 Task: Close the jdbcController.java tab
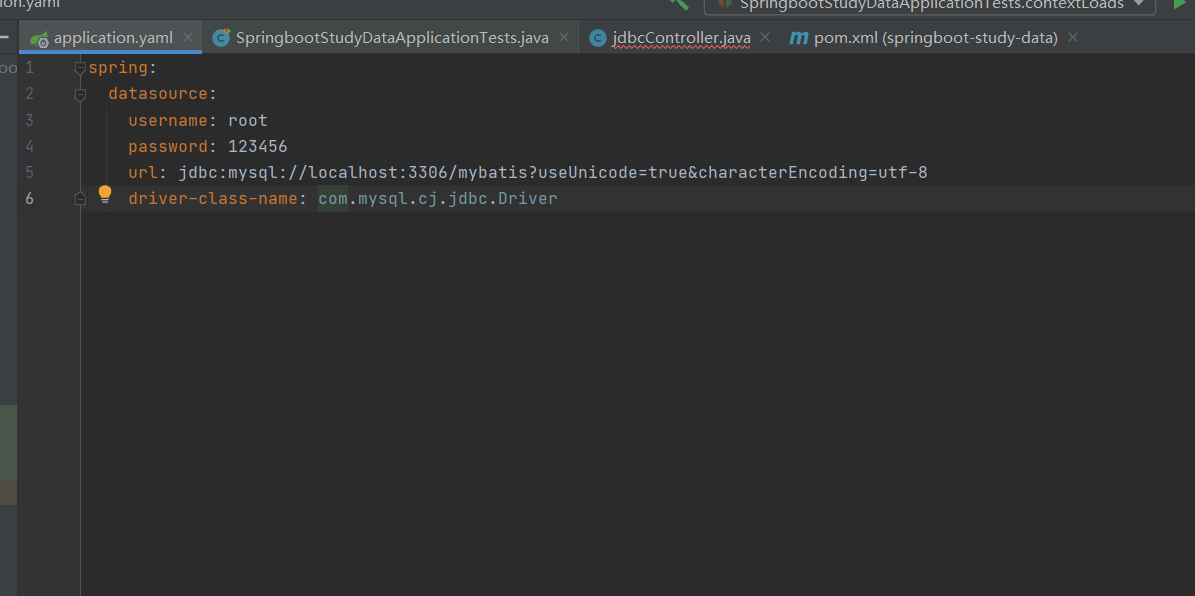pos(765,37)
